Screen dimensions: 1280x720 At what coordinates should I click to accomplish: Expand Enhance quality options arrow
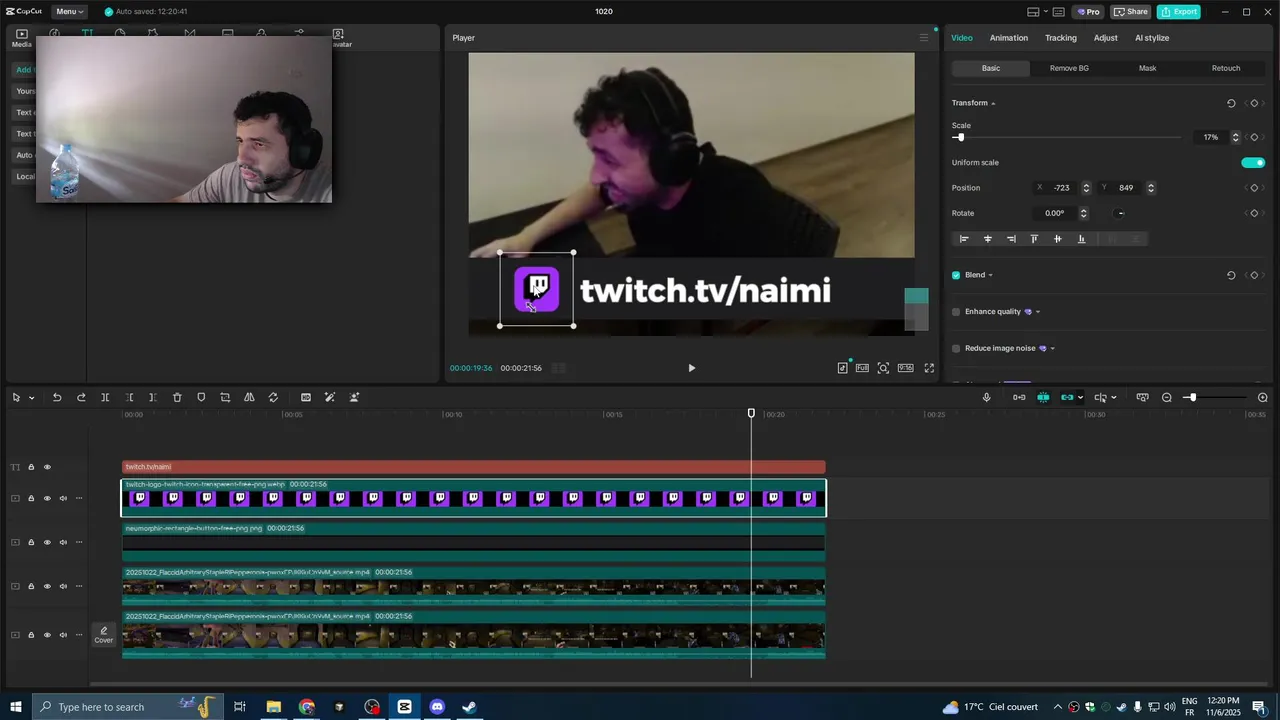[x=1037, y=312]
